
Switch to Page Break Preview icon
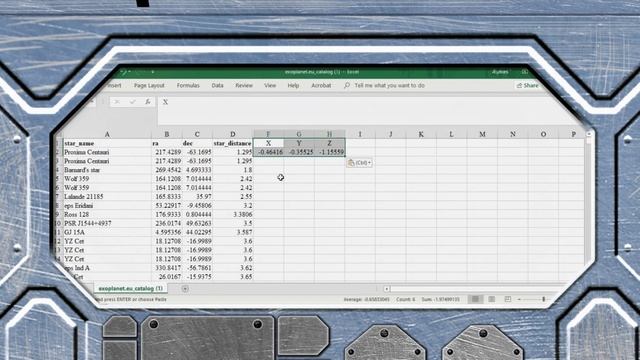[508, 299]
